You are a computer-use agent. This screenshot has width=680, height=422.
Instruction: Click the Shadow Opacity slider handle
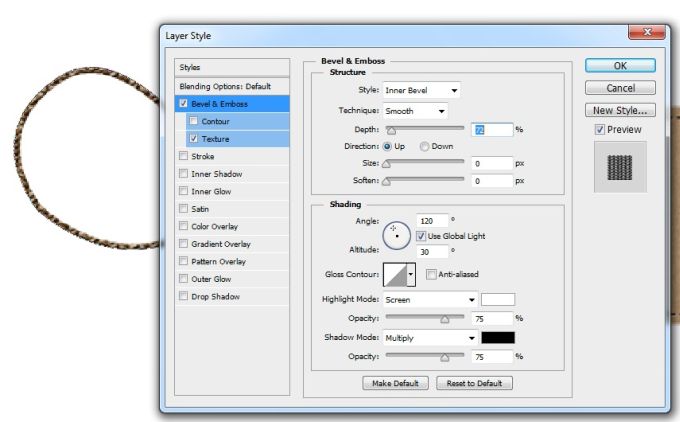445,357
